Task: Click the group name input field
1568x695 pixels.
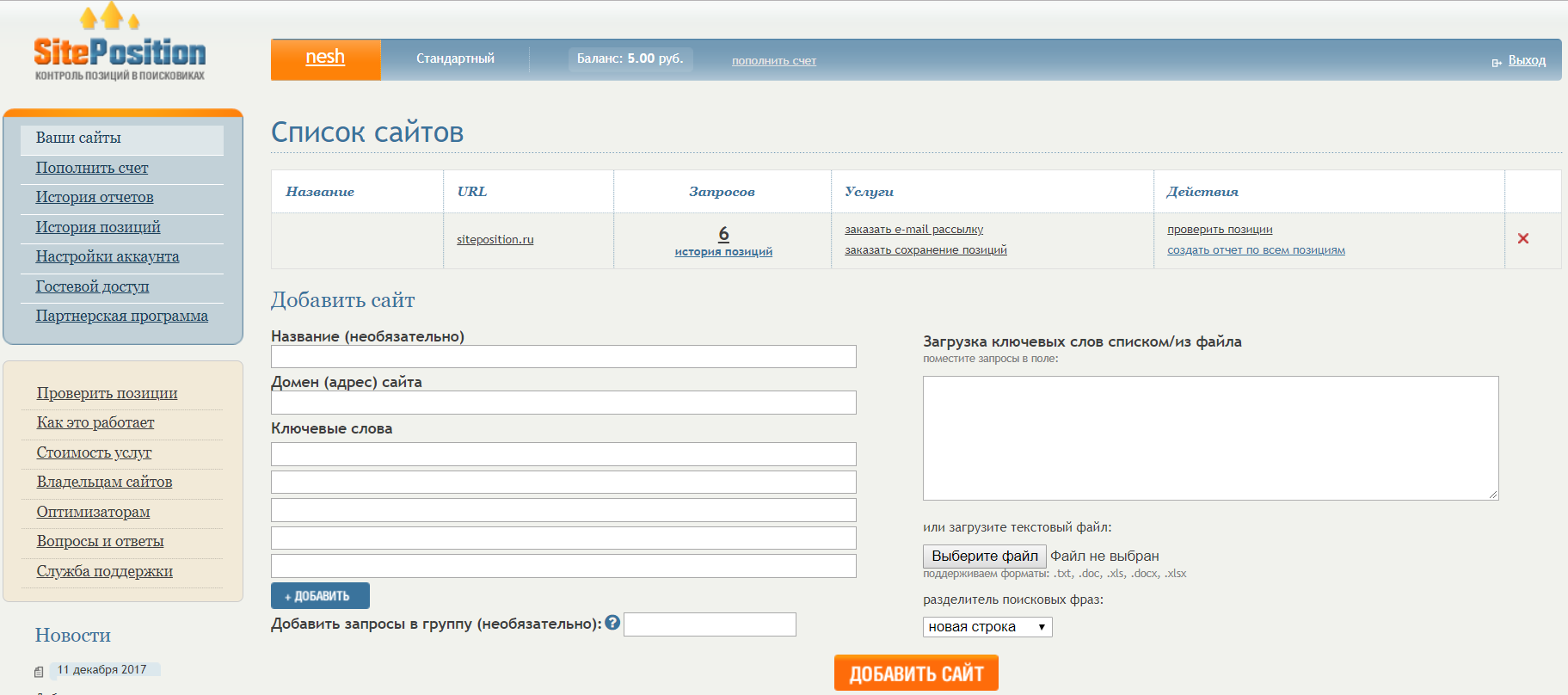Action: pos(710,624)
